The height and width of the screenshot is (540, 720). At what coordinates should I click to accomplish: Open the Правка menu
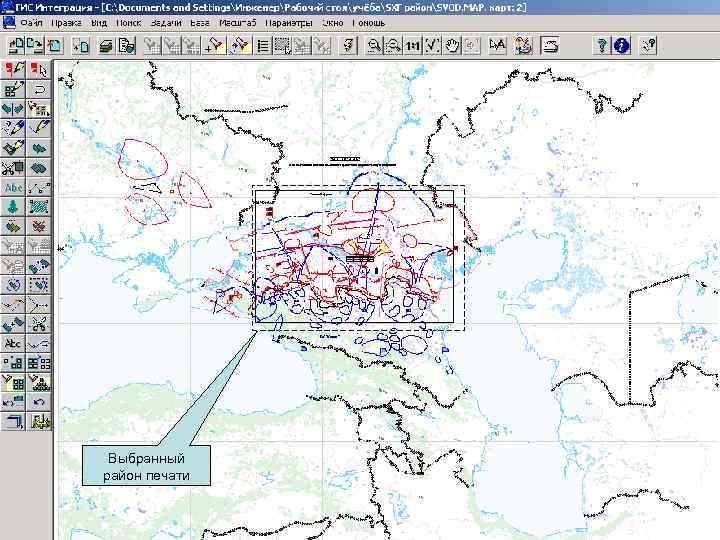point(66,22)
